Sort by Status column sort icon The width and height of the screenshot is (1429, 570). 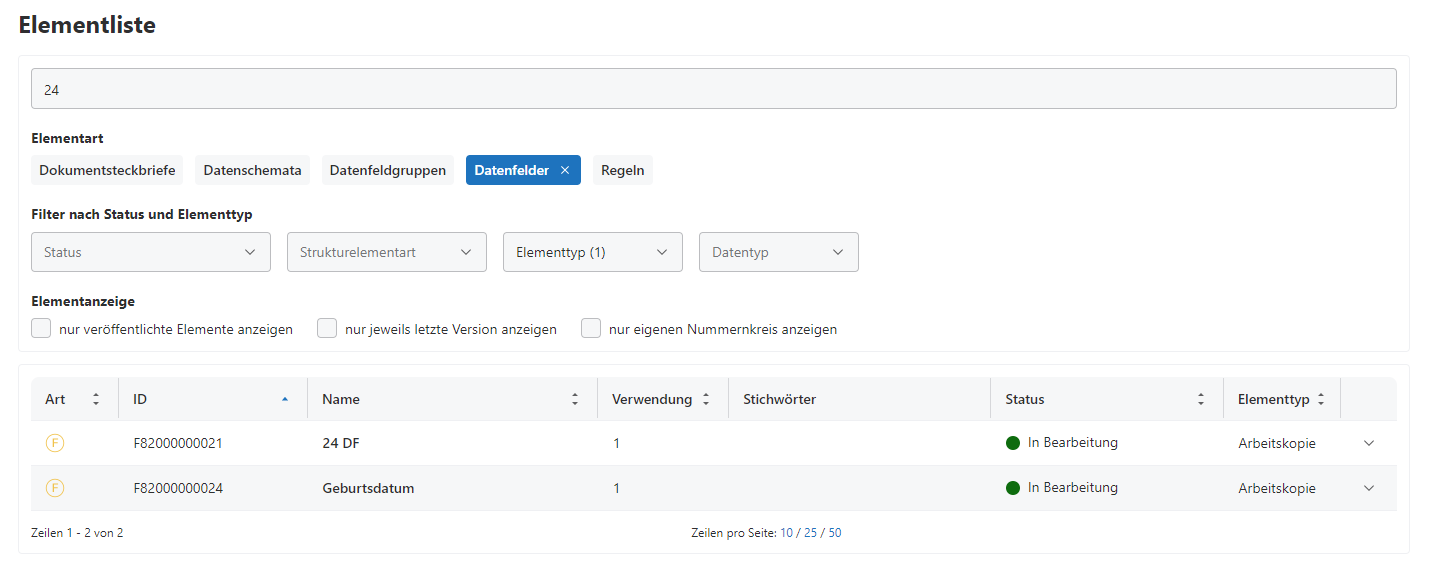tap(1201, 399)
